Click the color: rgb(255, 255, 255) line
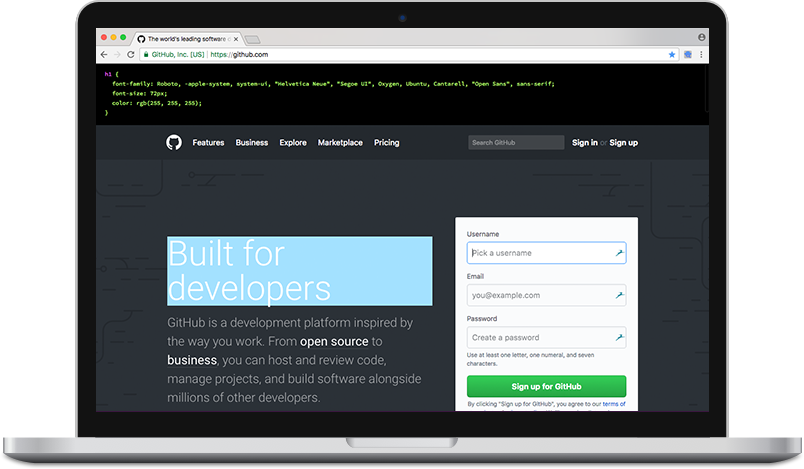 (x=157, y=103)
